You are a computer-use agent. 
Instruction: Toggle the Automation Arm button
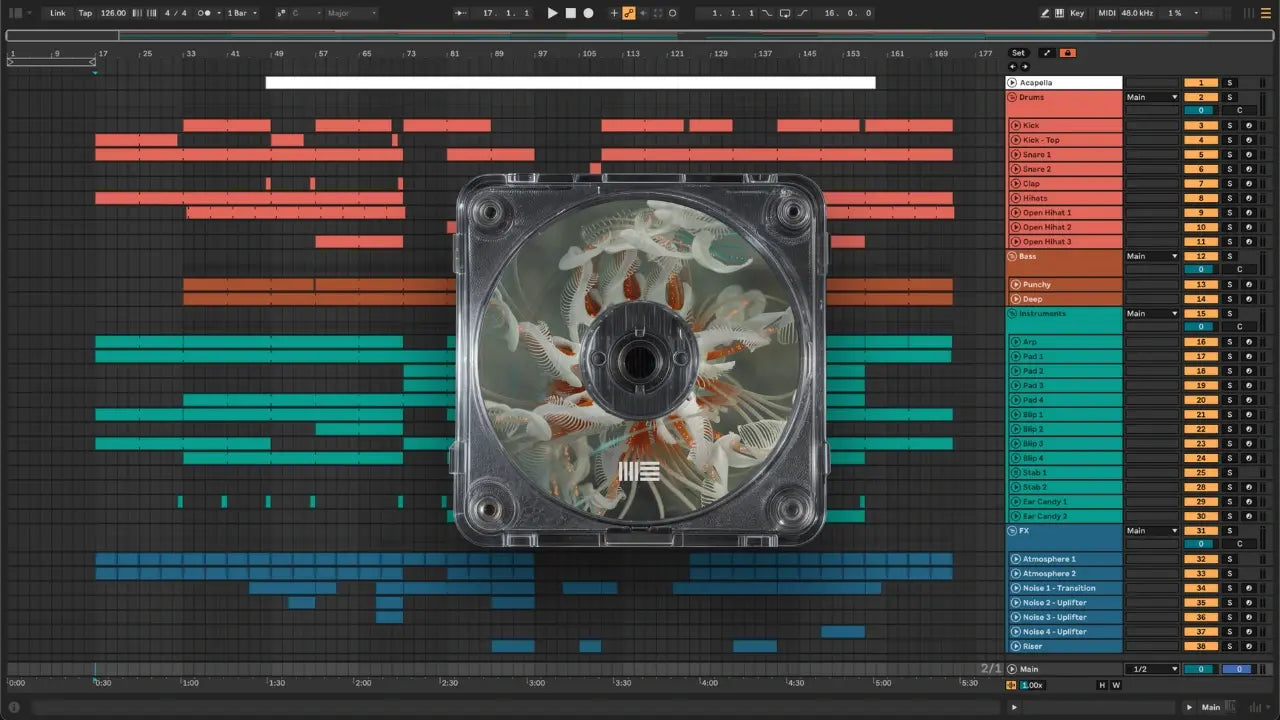(629, 13)
